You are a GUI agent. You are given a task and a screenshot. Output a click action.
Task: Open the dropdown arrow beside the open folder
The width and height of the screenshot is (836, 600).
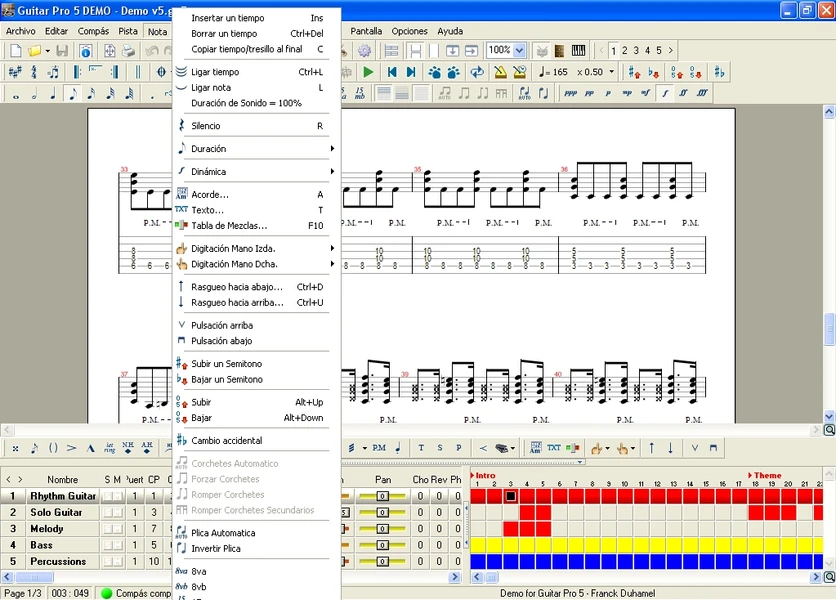47,51
